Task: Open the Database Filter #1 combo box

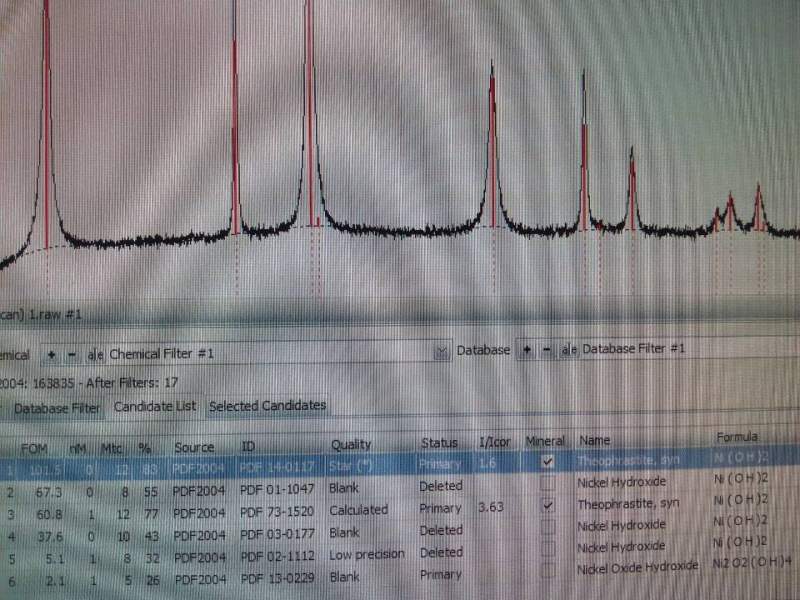Action: (689, 349)
